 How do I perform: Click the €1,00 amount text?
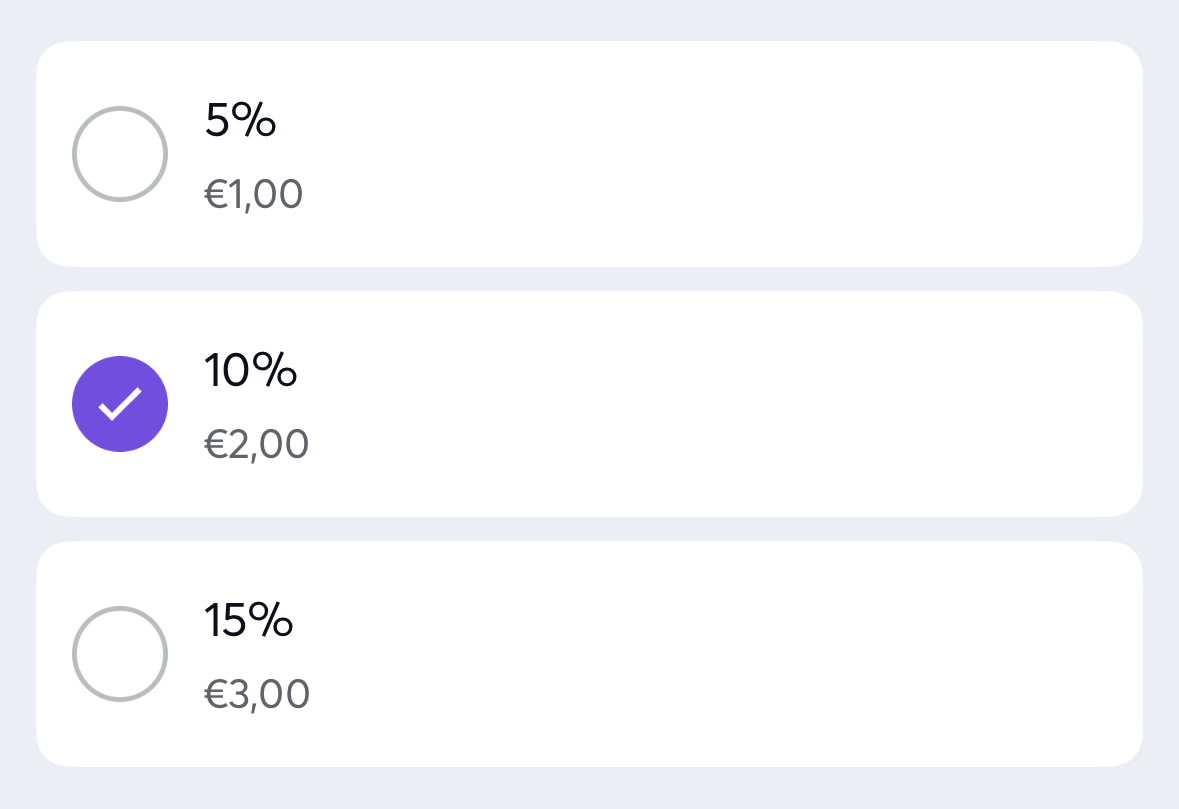point(254,194)
